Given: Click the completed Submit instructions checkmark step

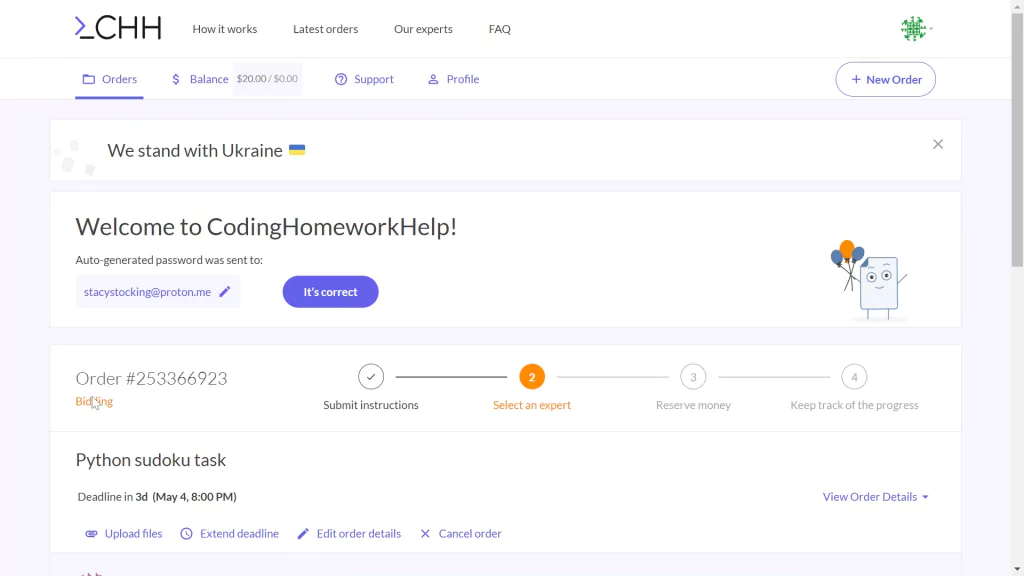Looking at the screenshot, I should click(x=371, y=377).
